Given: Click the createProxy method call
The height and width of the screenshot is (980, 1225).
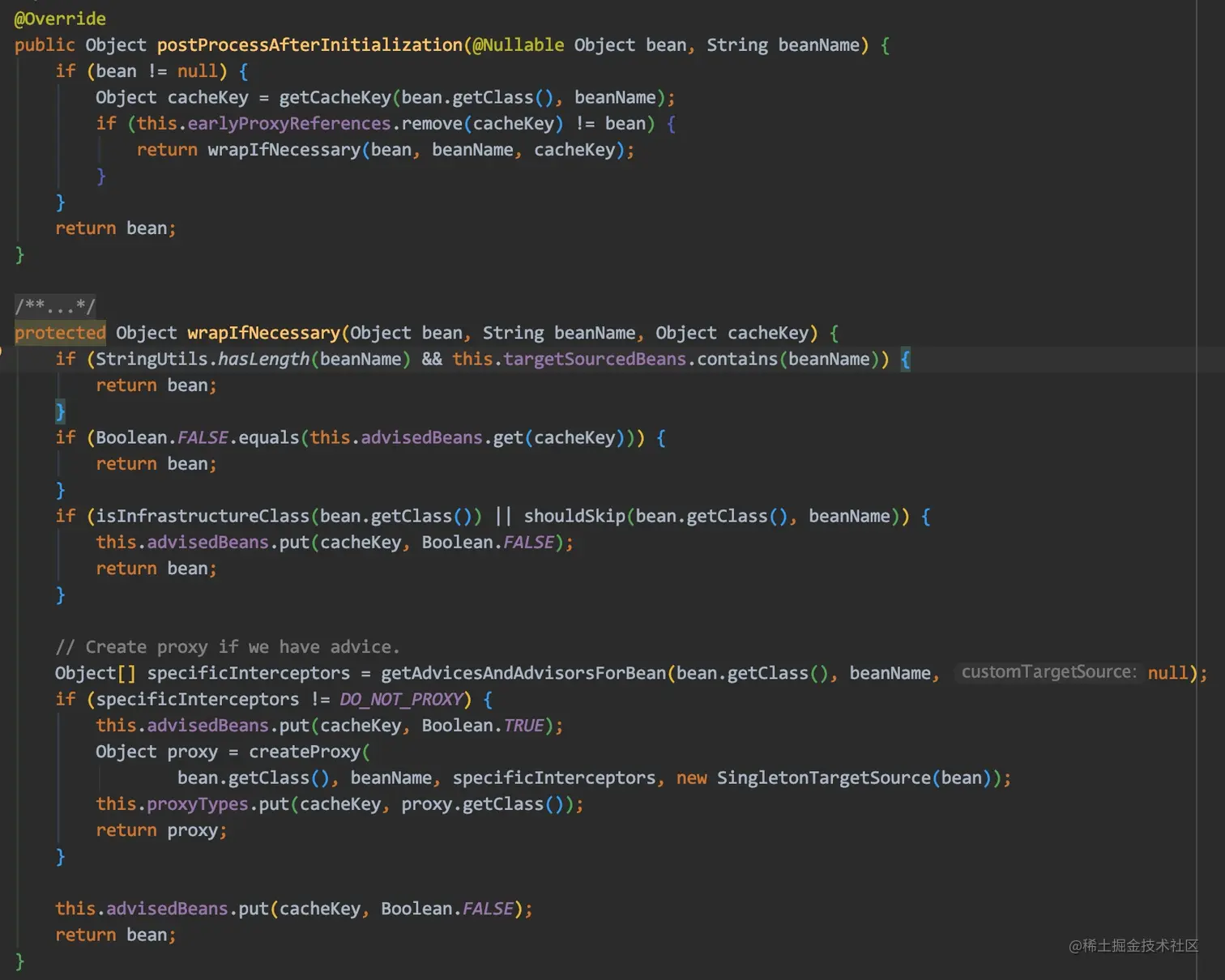Looking at the screenshot, I should 305,751.
